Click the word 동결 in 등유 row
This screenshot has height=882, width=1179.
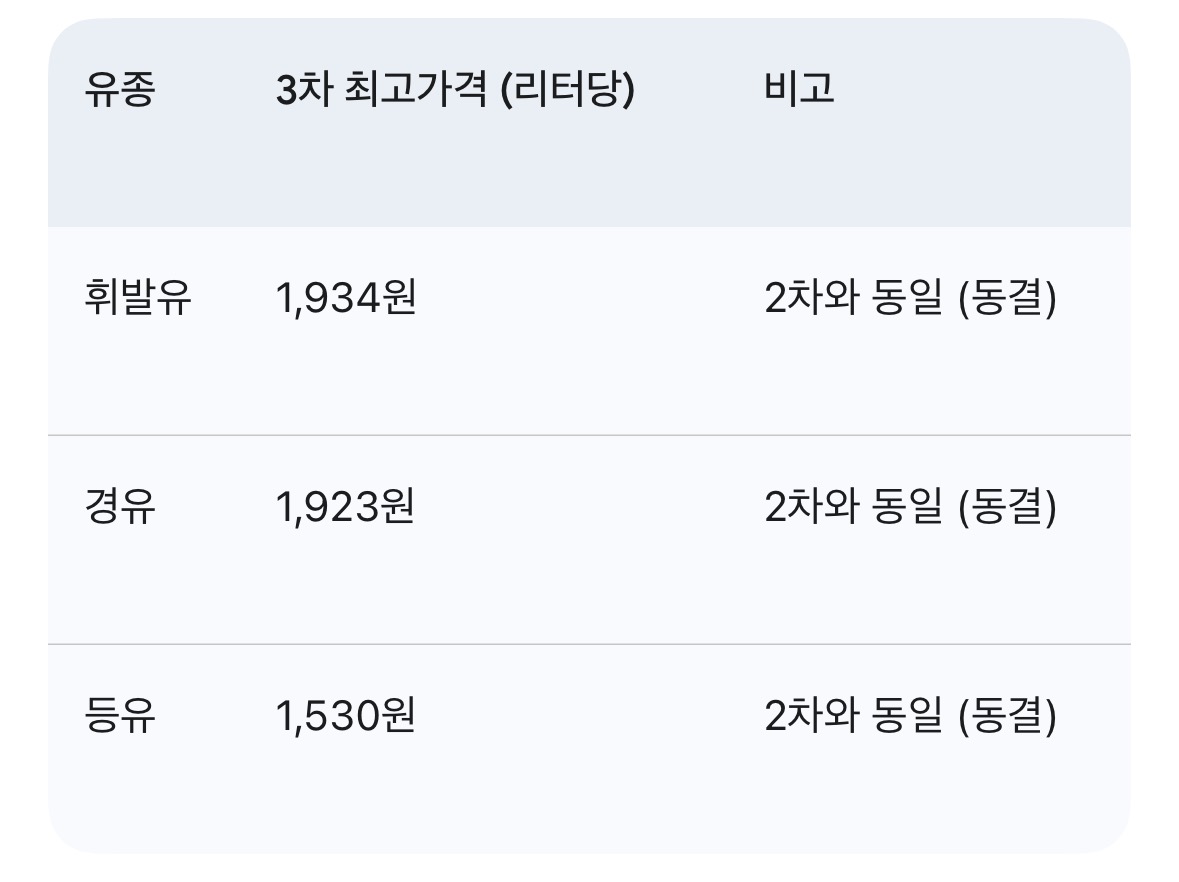coord(1007,715)
